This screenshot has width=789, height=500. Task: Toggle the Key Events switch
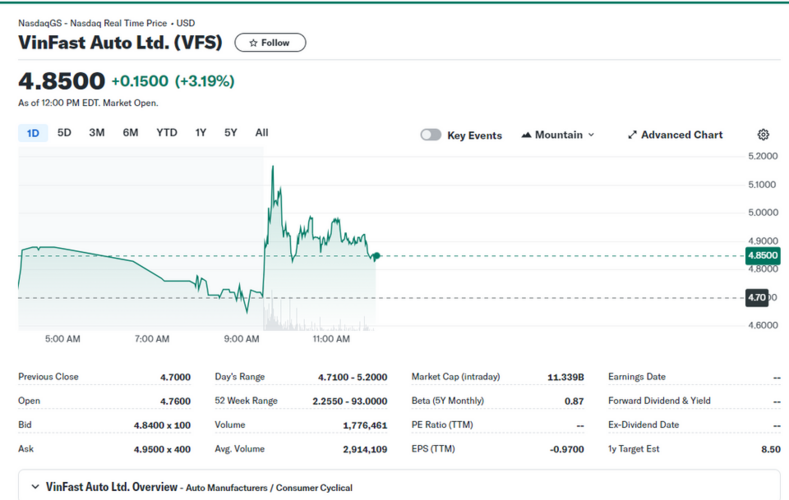coord(431,135)
